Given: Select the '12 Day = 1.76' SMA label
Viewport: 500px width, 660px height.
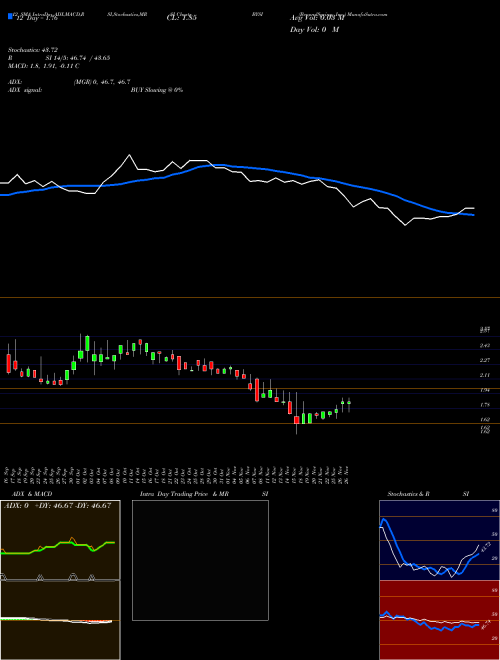Looking at the screenshot, I should [x=37, y=18].
